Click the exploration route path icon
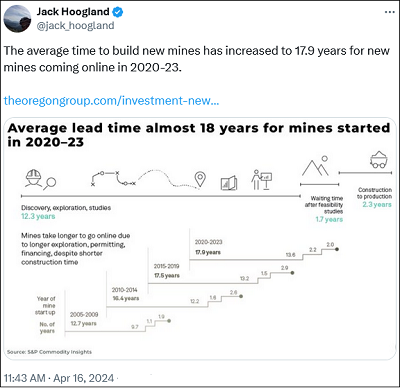Viewport: 400px width, 388px height. coord(113,179)
